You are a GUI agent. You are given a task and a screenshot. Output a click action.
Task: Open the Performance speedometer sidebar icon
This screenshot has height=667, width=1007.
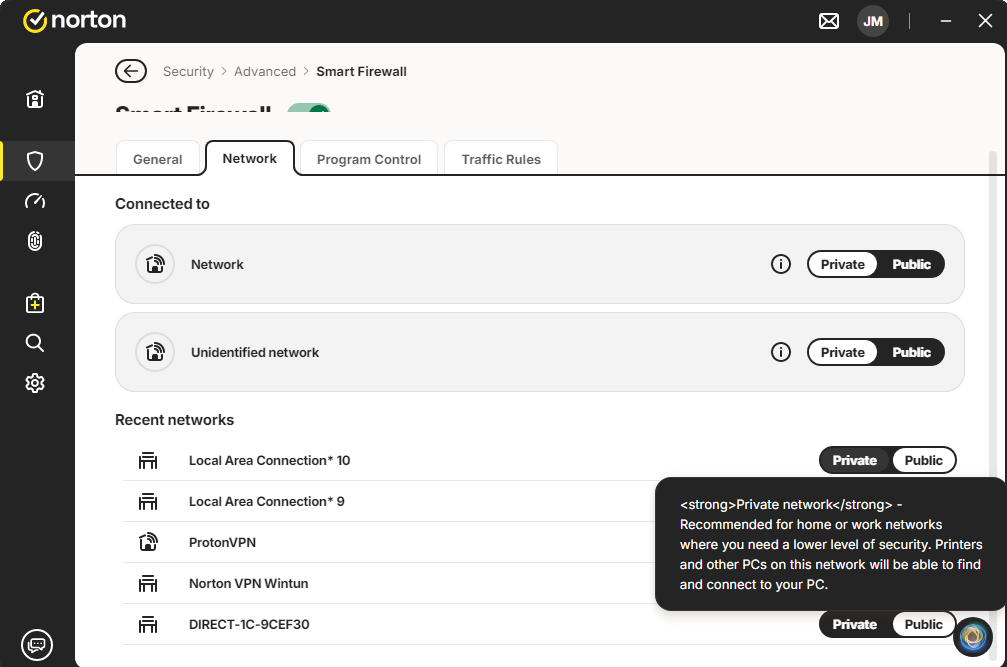(x=35, y=201)
